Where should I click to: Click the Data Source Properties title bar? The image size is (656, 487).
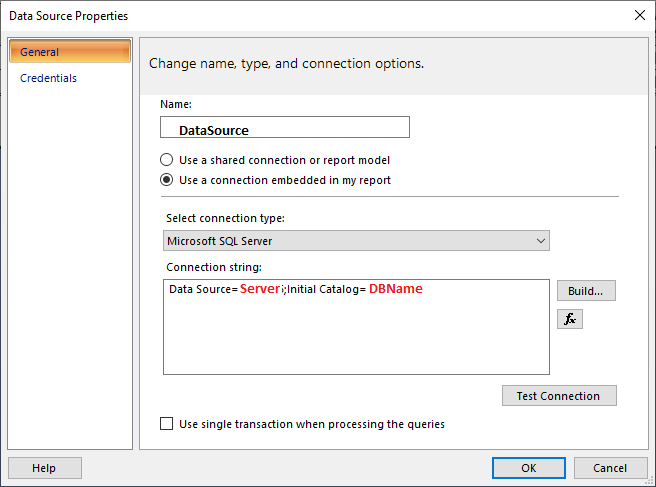pyautogui.click(x=300, y=15)
